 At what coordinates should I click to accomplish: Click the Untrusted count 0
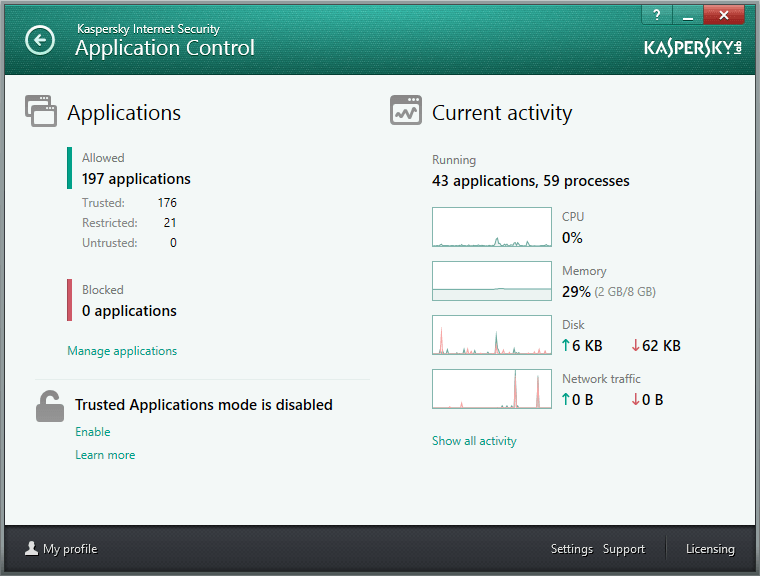click(x=173, y=242)
